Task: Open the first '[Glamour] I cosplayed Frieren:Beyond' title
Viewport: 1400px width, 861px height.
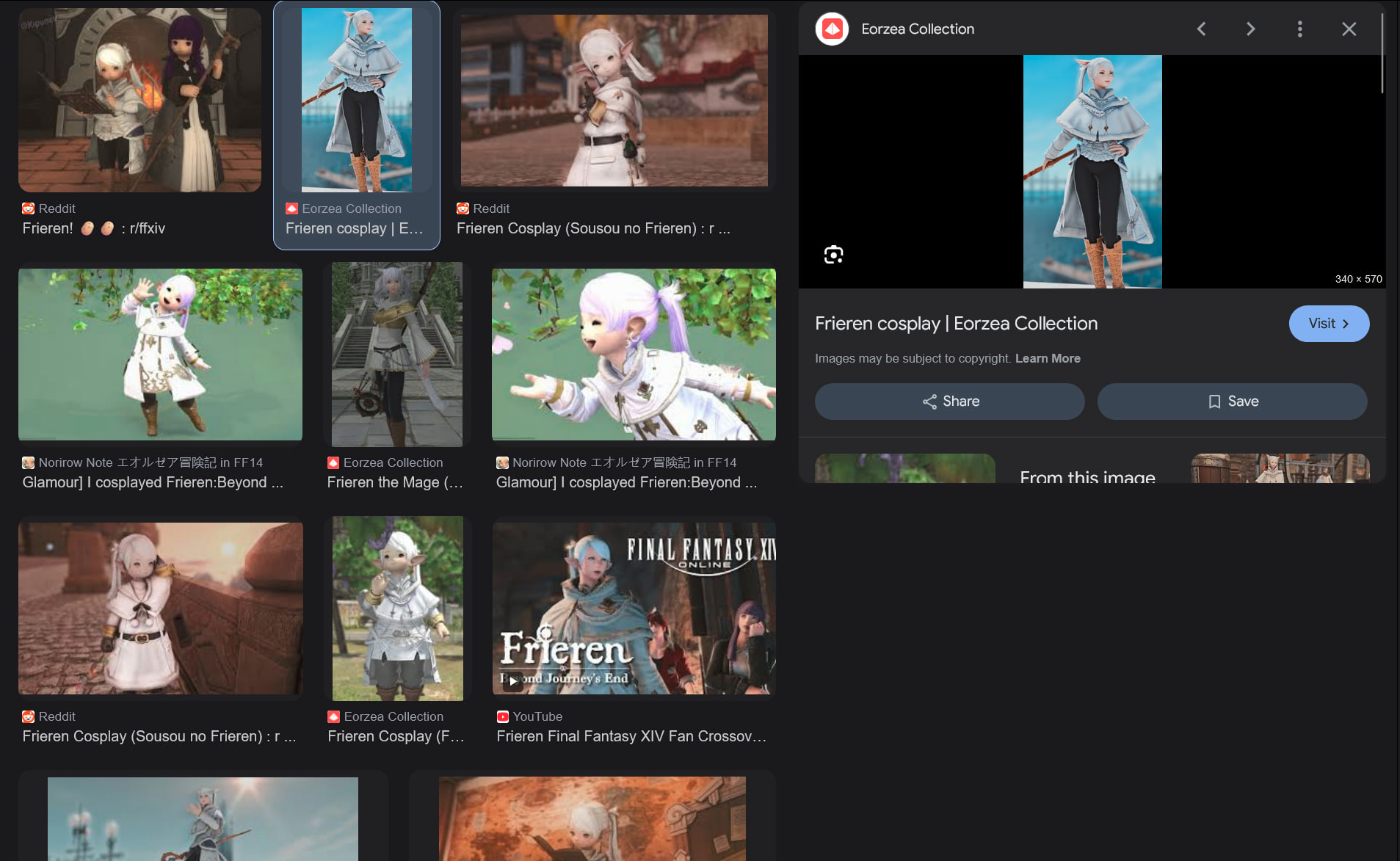Action: click(x=153, y=482)
